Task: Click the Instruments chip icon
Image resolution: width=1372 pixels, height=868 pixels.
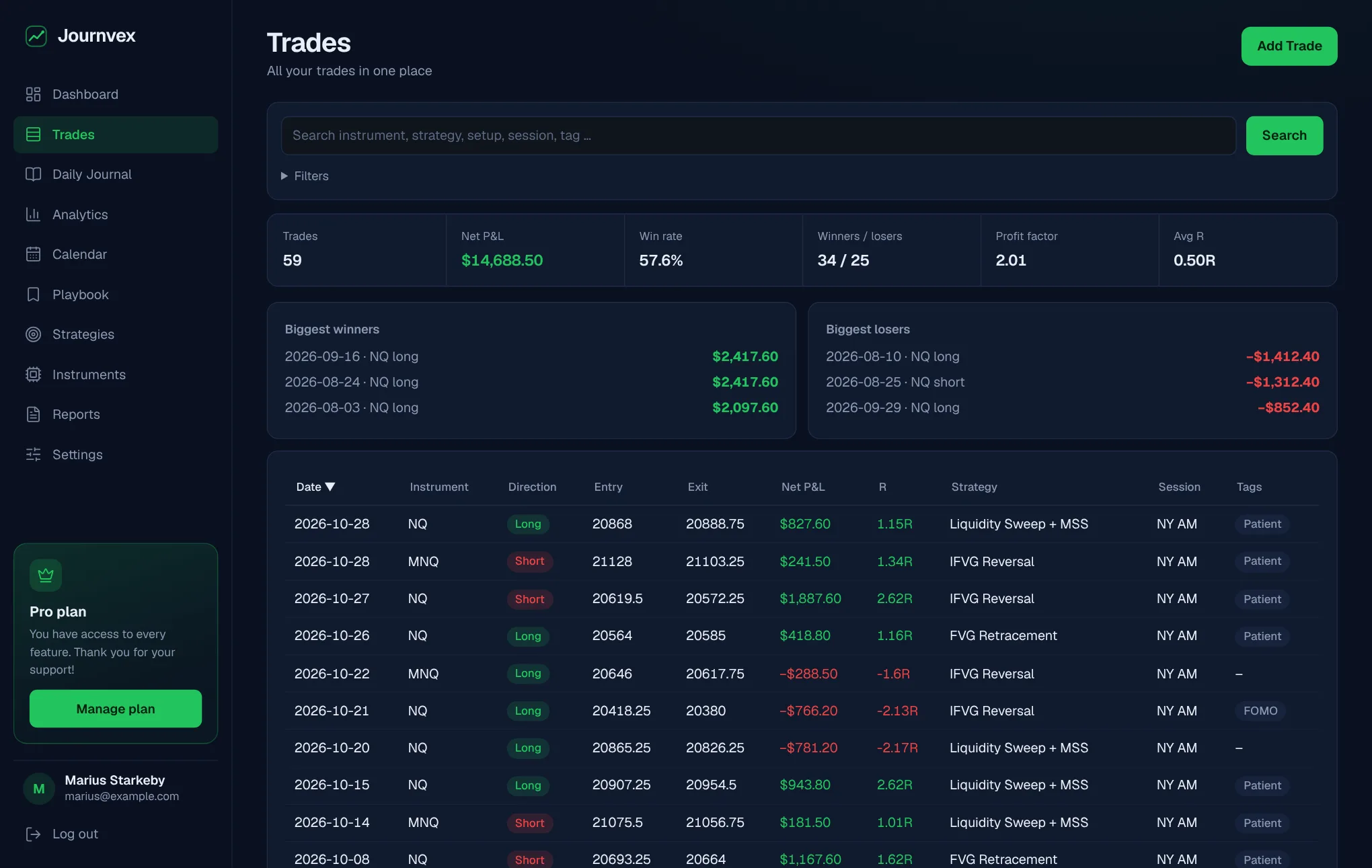Action: tap(33, 374)
